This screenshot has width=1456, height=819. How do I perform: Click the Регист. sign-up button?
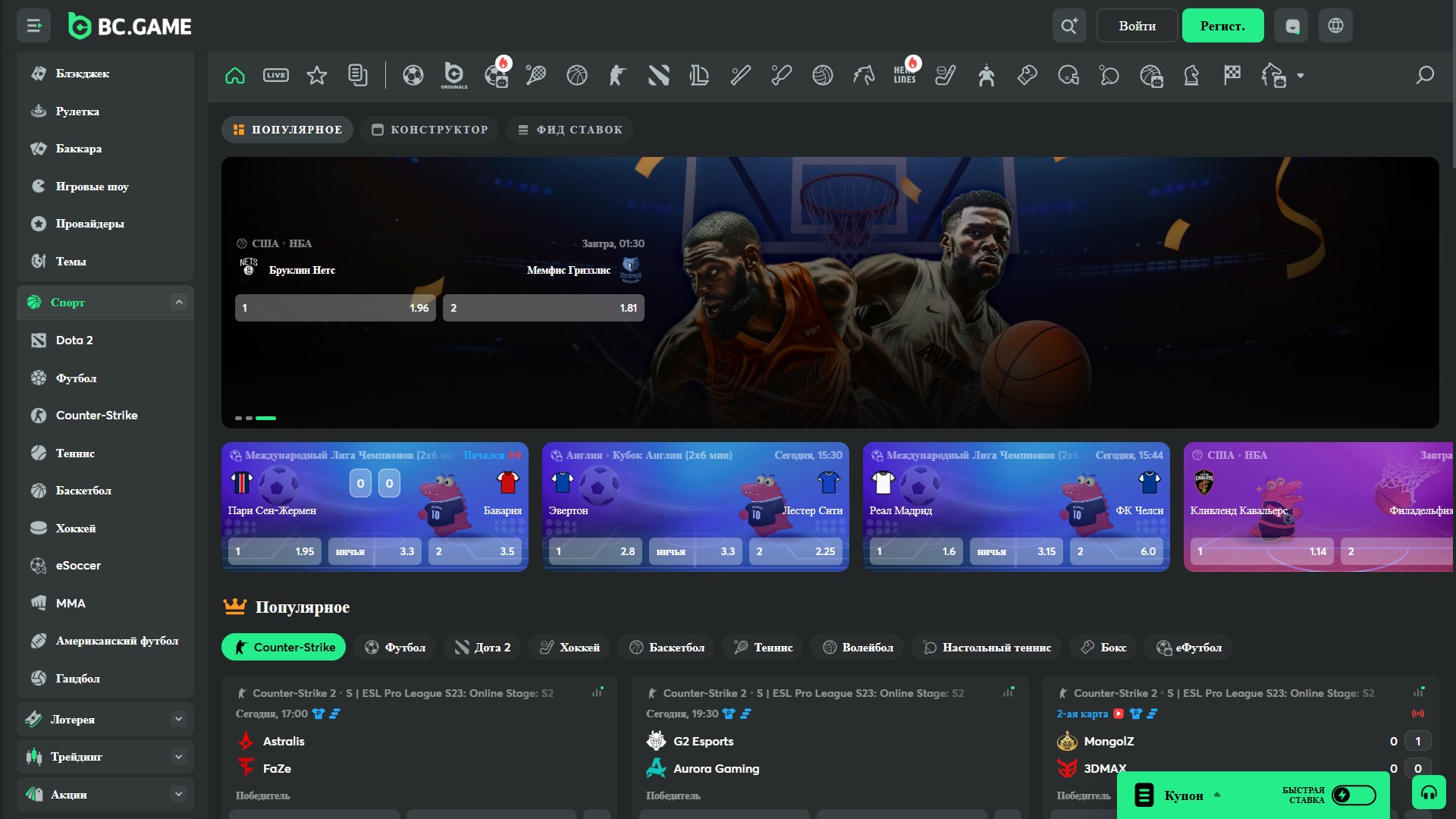[1222, 26]
